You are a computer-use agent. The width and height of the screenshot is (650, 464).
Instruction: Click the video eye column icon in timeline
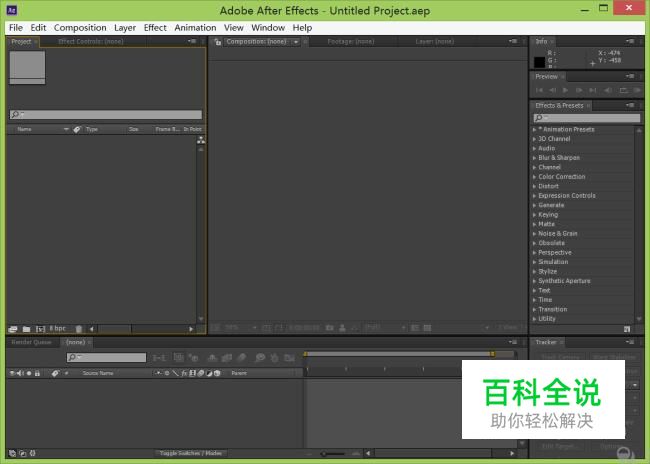(12, 373)
